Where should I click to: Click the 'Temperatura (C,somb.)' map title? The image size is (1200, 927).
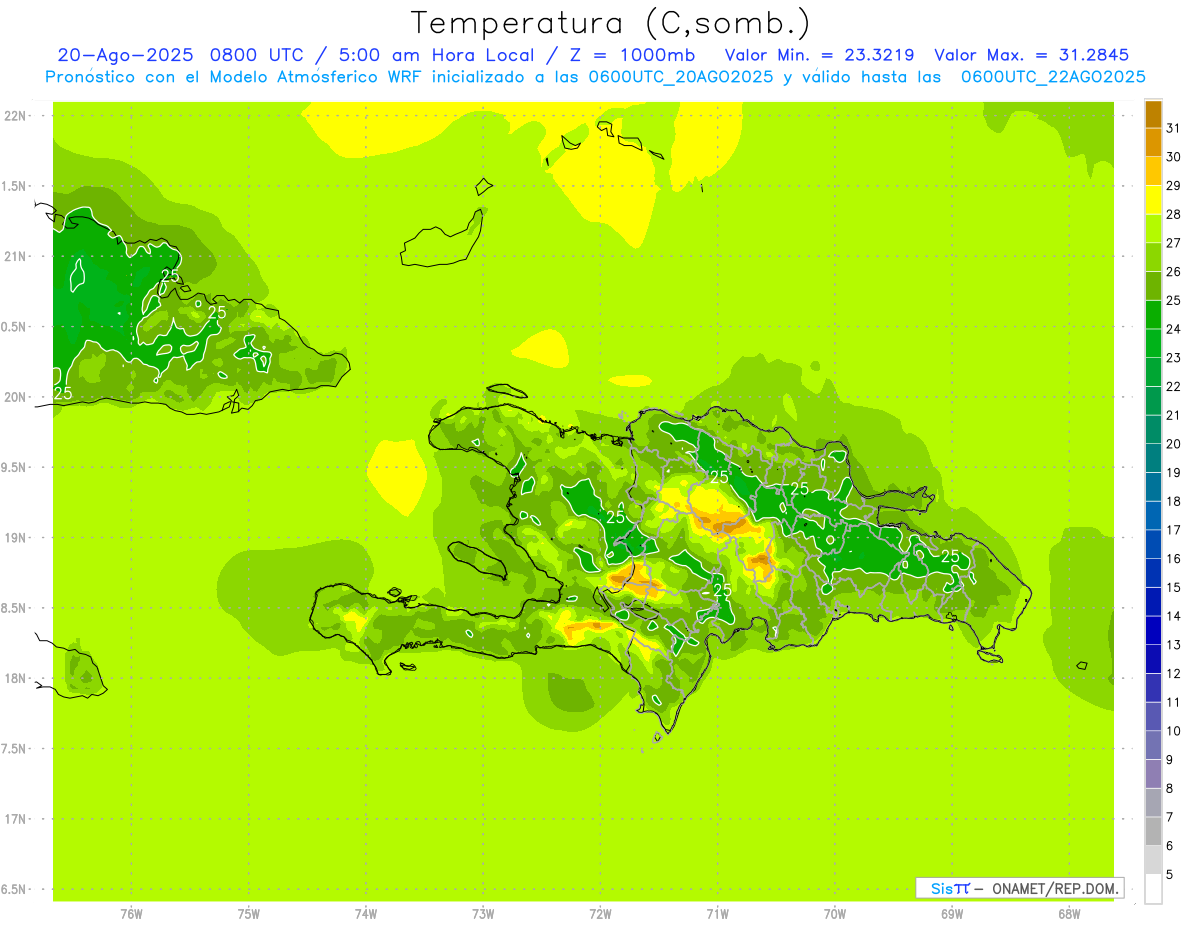(x=611, y=23)
